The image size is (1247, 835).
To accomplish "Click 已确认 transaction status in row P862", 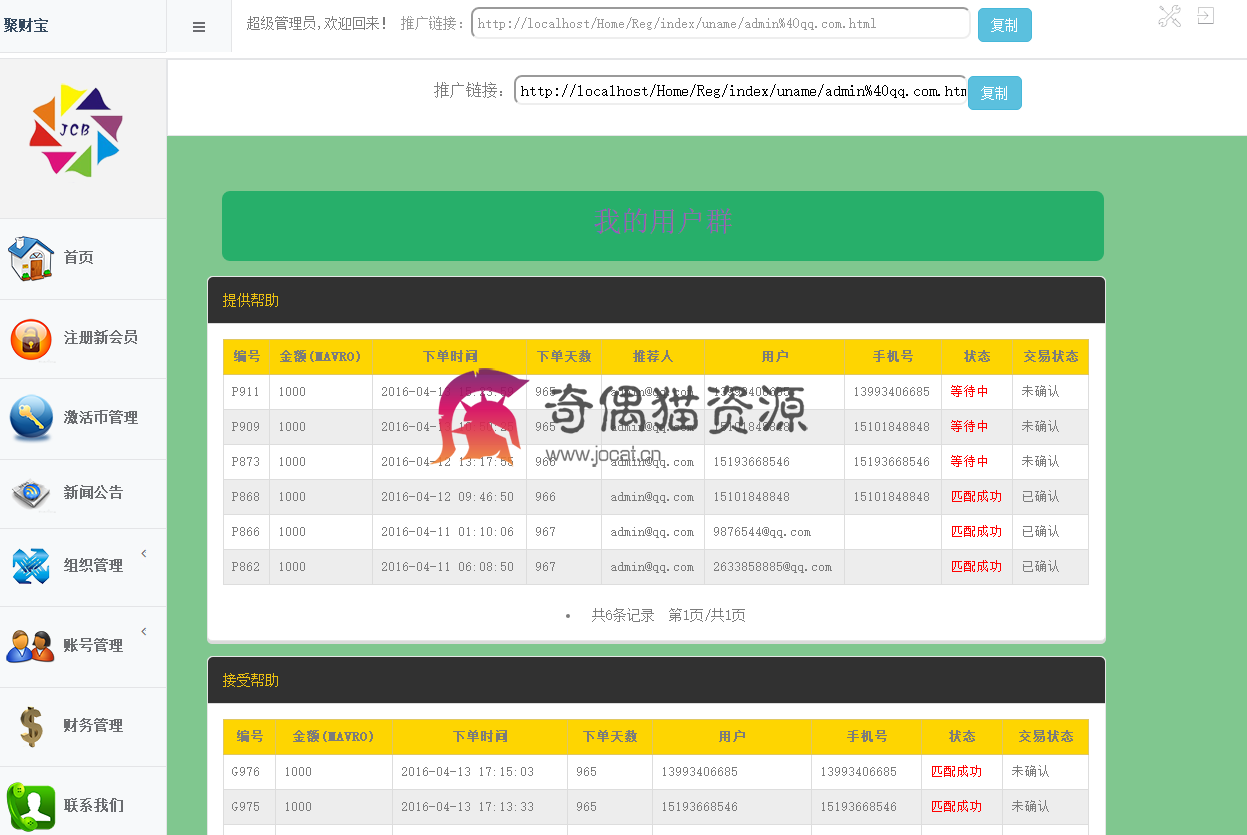I will pyautogui.click(x=1040, y=567).
